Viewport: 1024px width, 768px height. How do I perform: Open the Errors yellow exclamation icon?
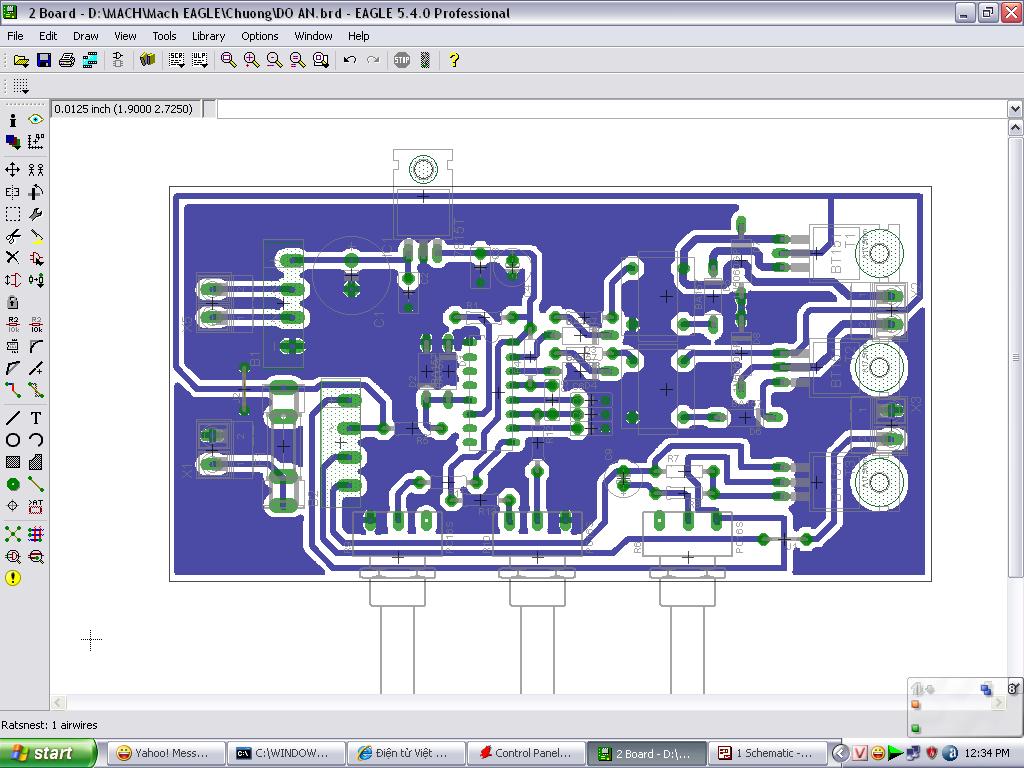click(13, 578)
